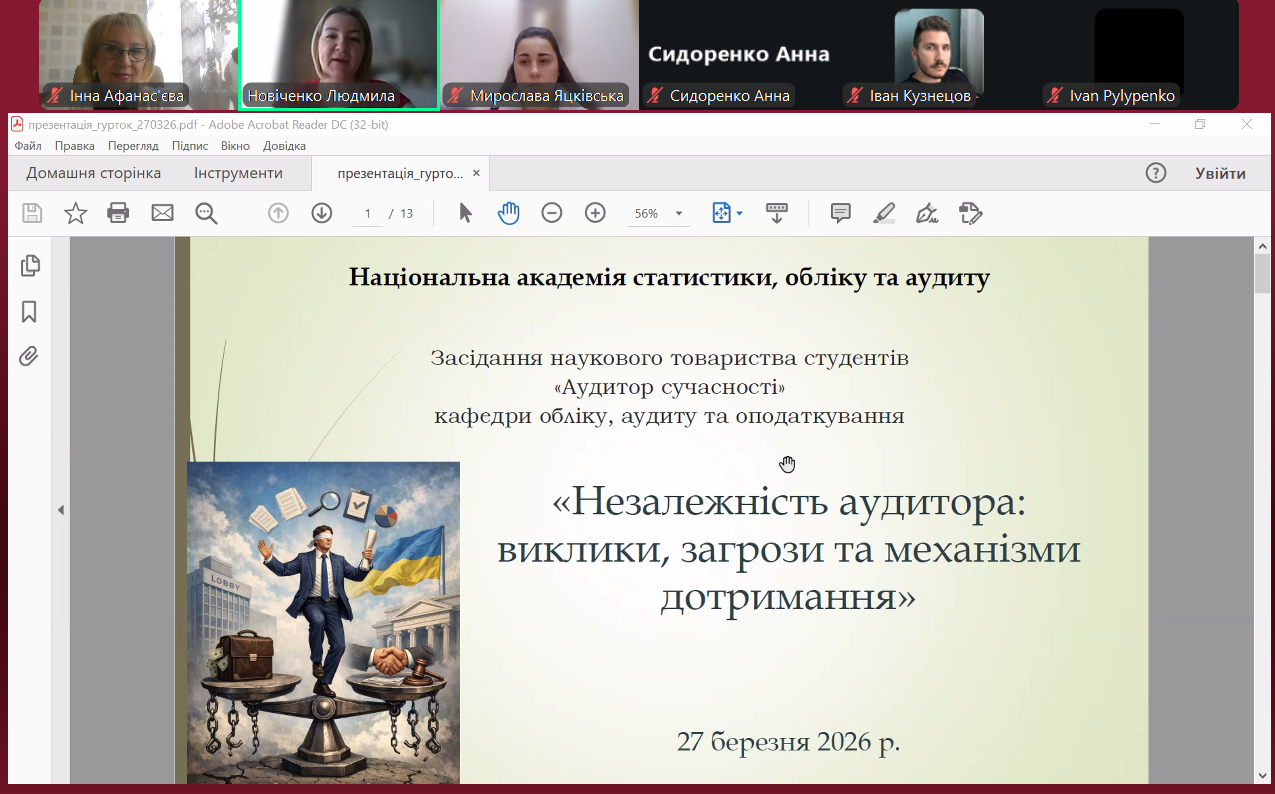
Task: Send file by email envelope icon
Action: (x=162, y=213)
